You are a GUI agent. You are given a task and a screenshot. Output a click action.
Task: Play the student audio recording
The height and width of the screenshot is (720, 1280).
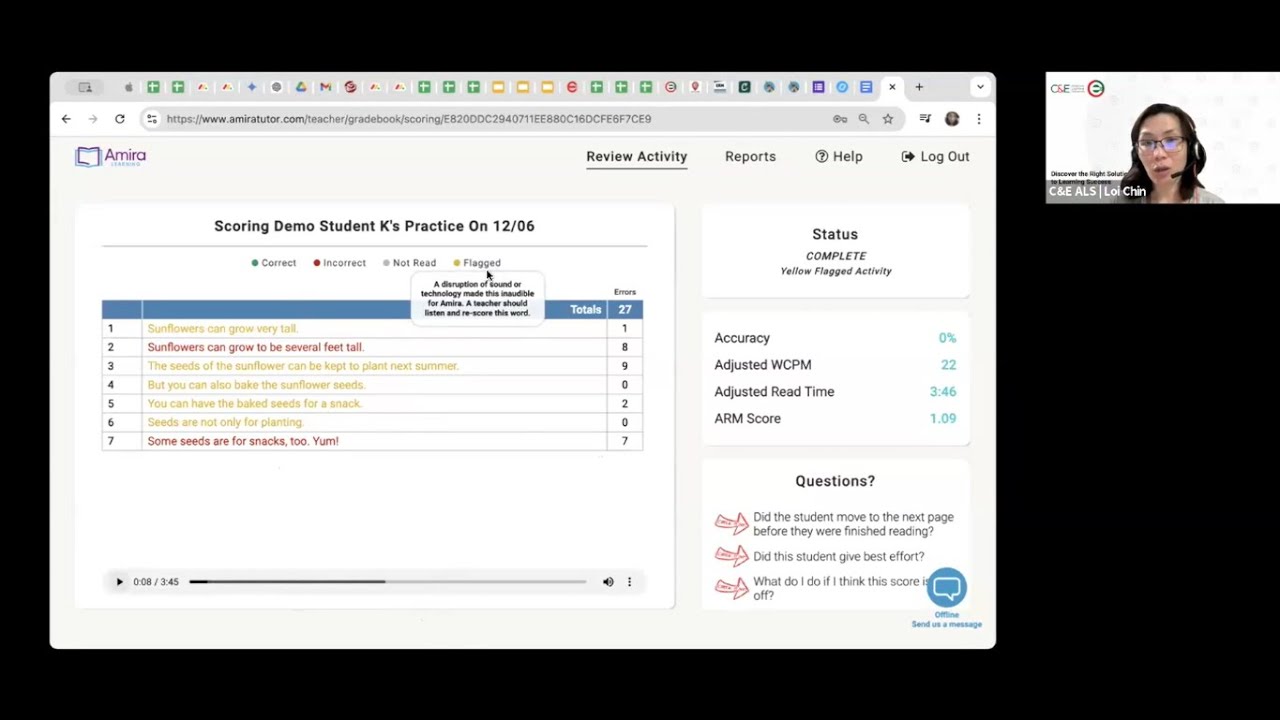click(x=119, y=582)
